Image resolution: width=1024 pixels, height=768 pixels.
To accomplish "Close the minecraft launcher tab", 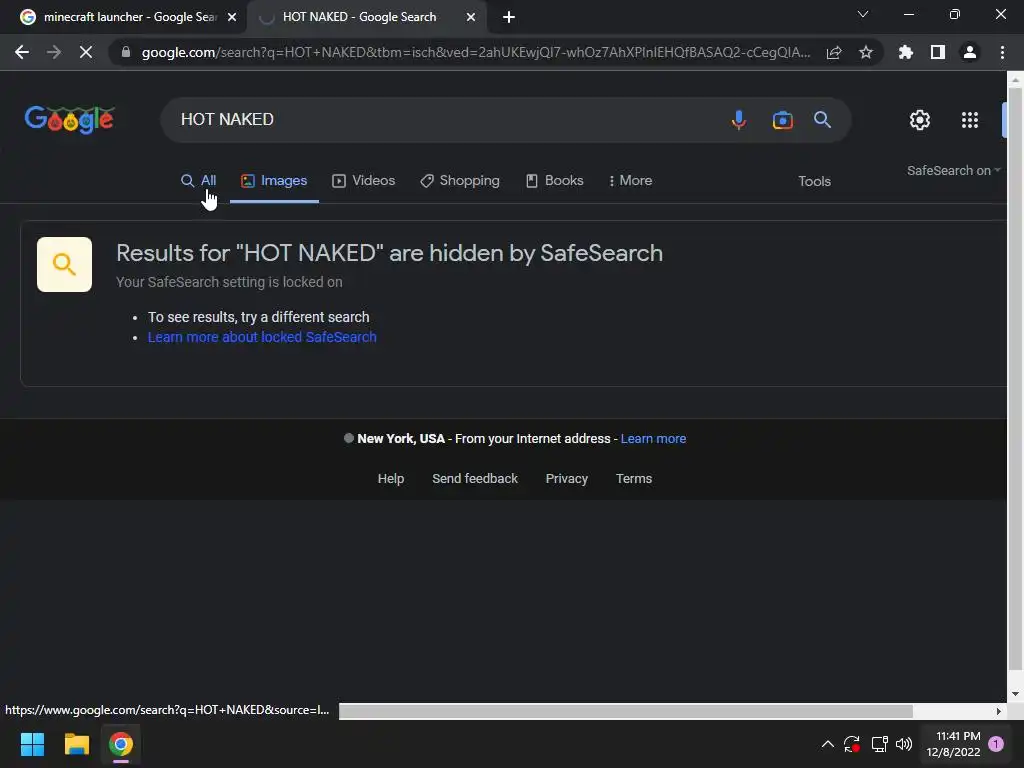I will (232, 17).
